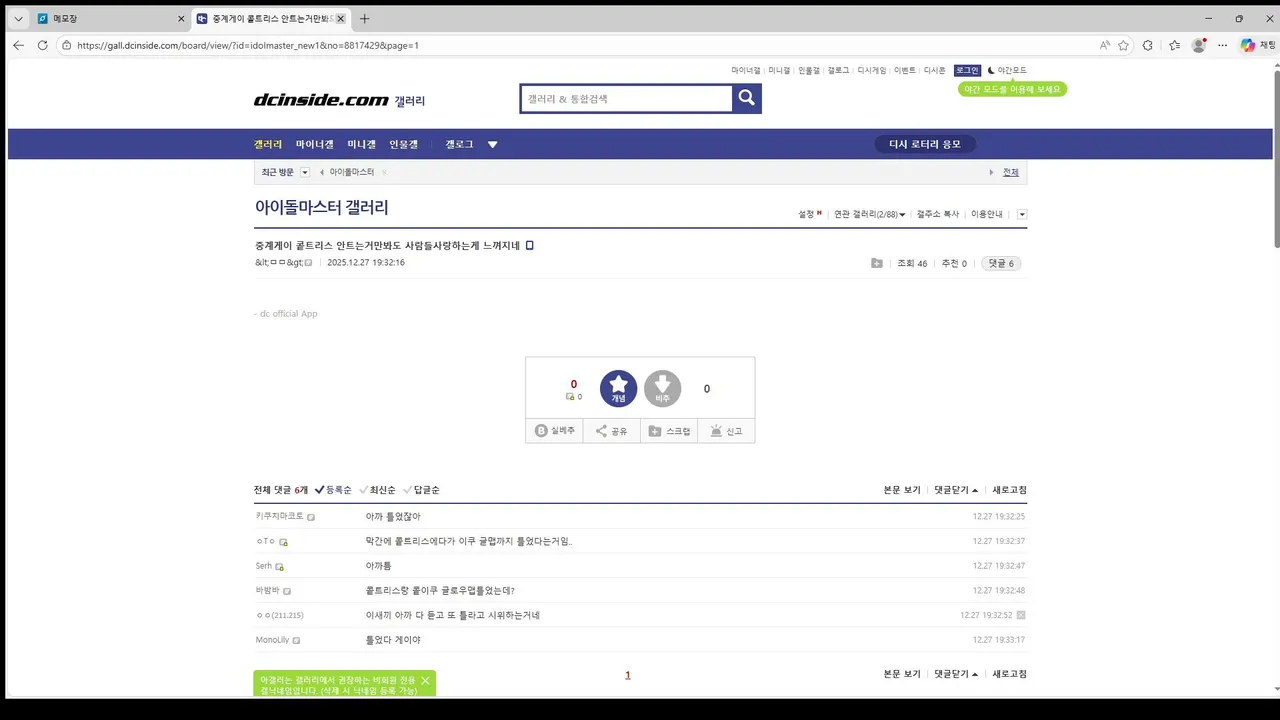Click in the 갤러리 & 통합검색 search field
Screen dimensions: 1280x720
(x=626, y=99)
